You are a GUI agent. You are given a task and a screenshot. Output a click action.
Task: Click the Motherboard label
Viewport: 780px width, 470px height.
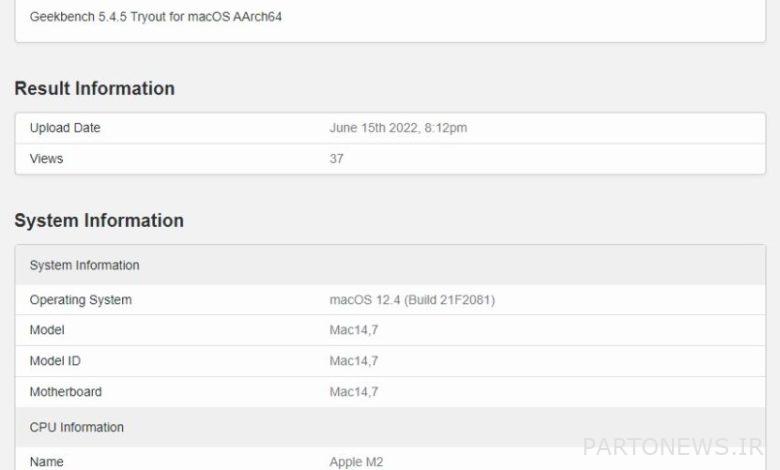[66, 392]
